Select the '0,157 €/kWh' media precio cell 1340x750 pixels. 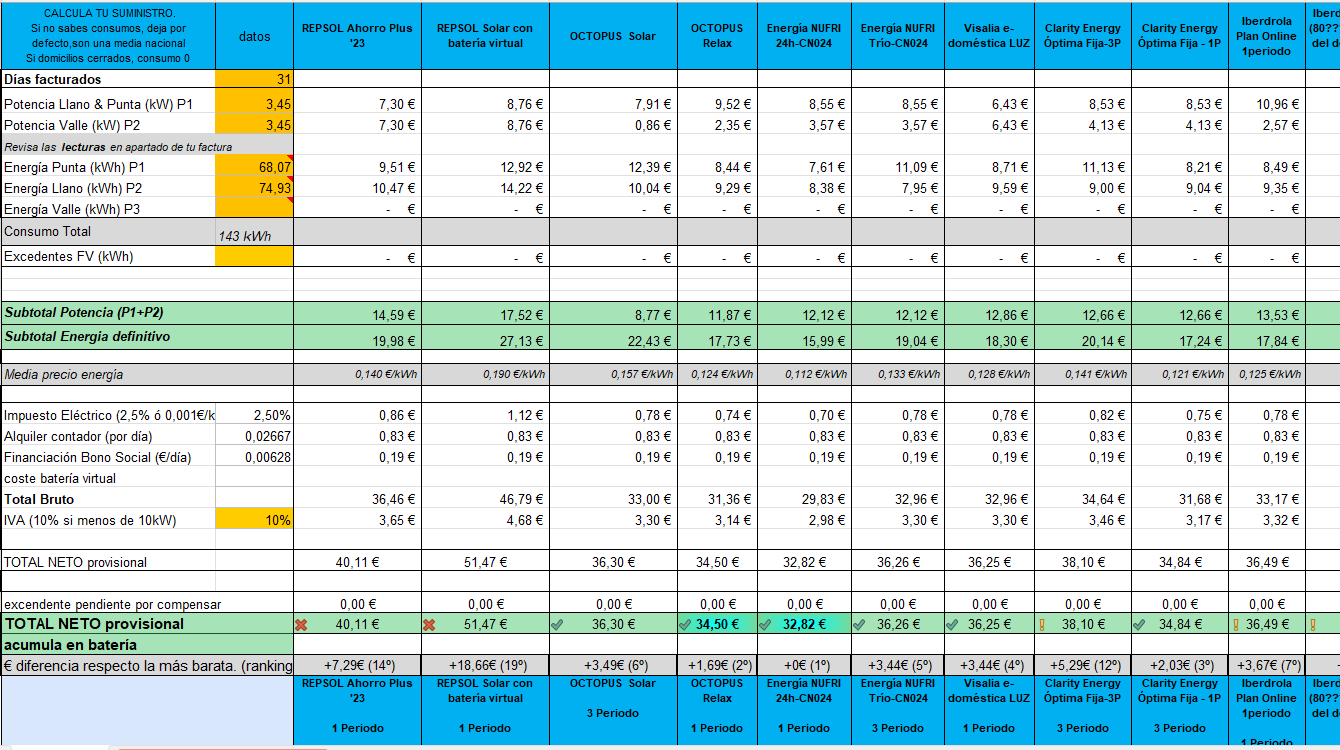tap(613, 374)
